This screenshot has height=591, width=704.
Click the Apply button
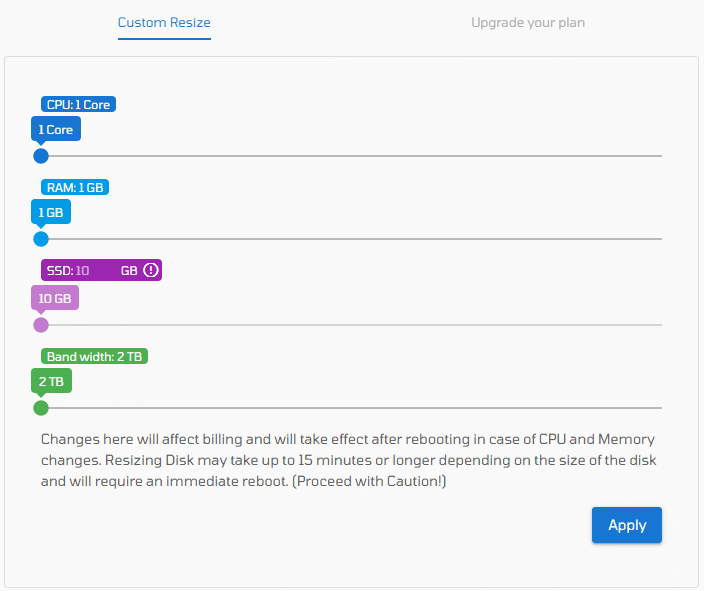click(x=627, y=525)
